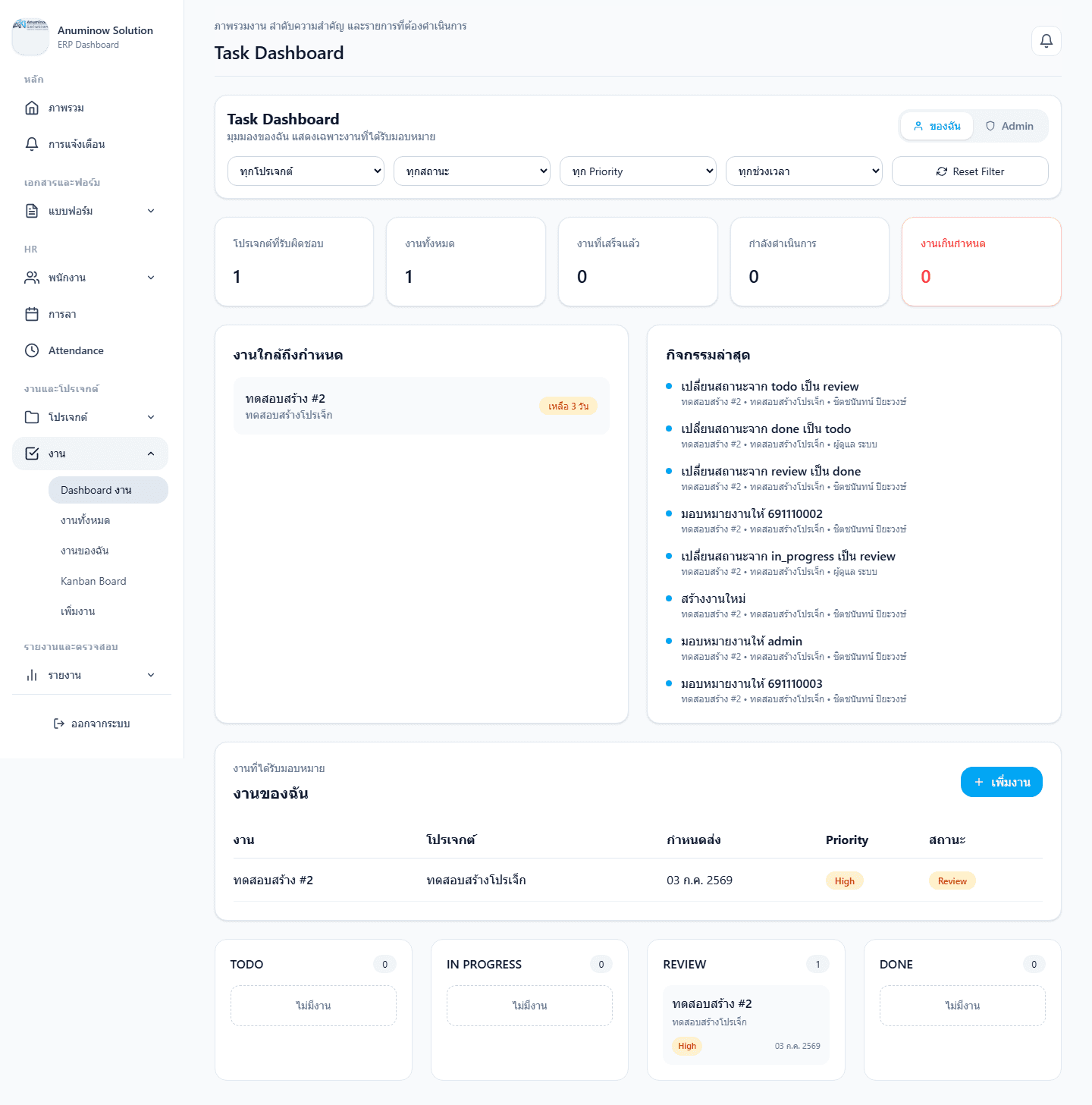
Task: Open the ทดสอบสร้าง #2 card in REVIEW column
Action: pos(746,1025)
